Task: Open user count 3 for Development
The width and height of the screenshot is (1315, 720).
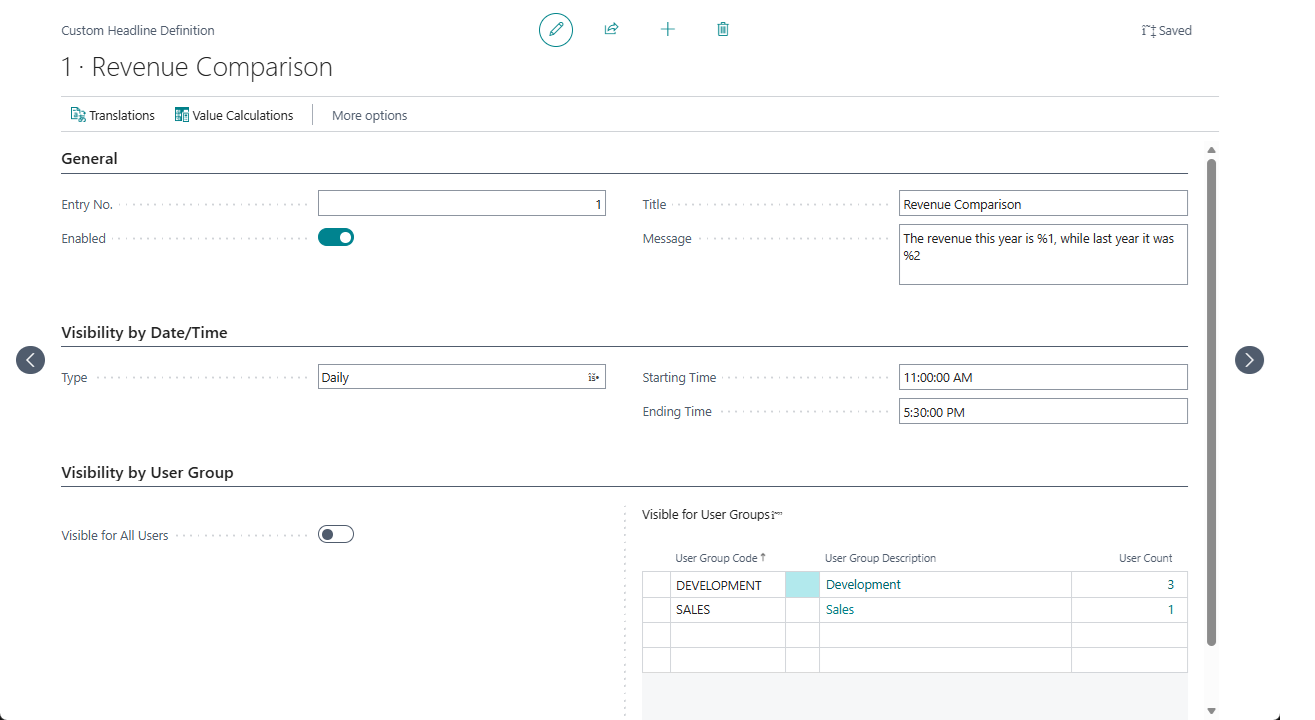Action: [1170, 585]
